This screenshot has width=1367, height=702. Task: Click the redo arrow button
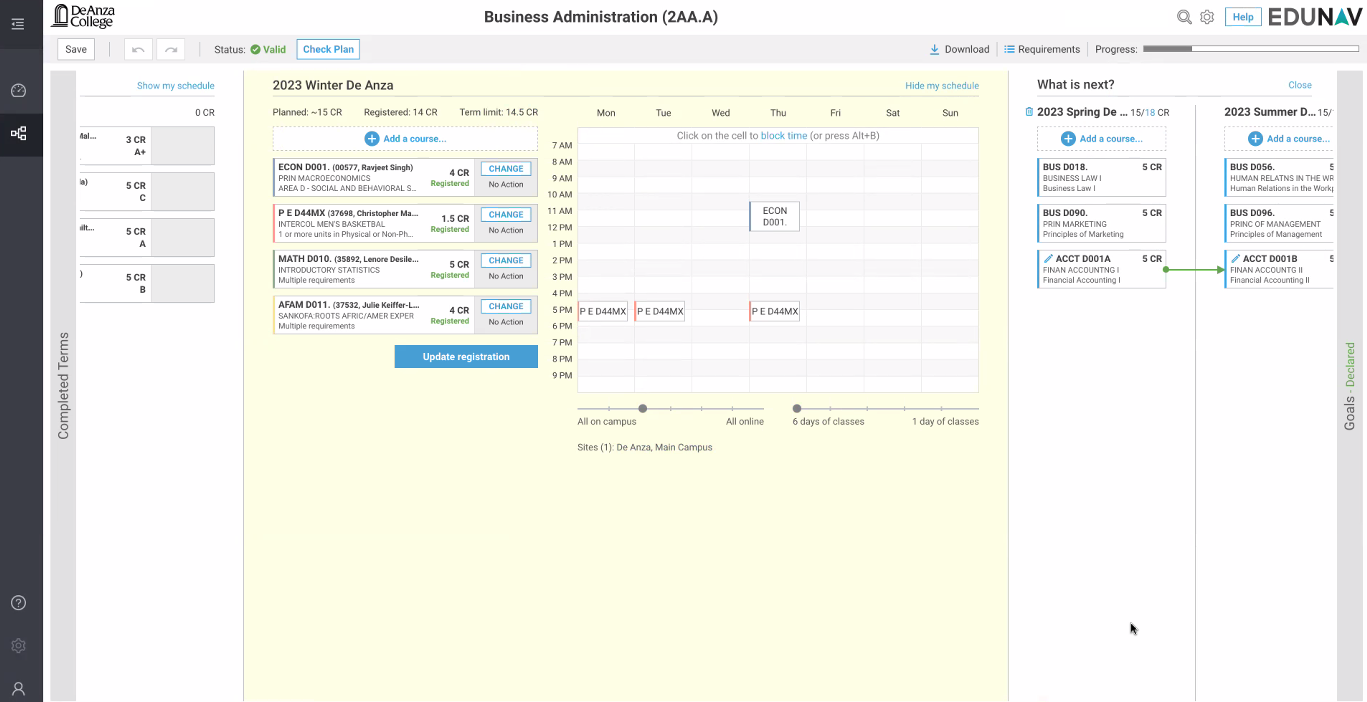[171, 49]
